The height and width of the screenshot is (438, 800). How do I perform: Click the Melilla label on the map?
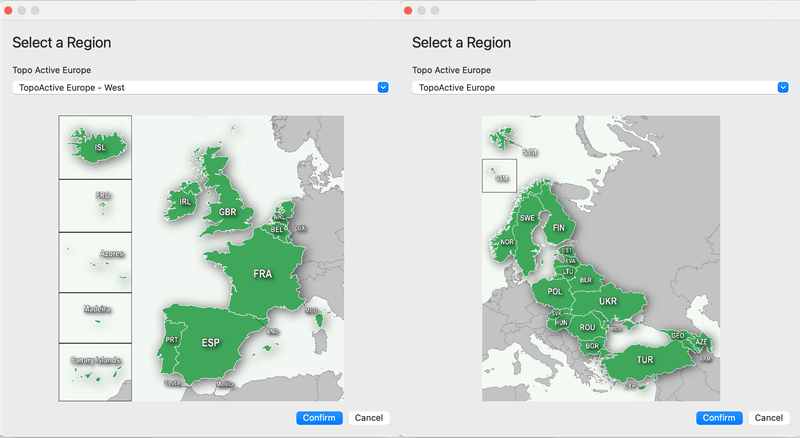tap(225, 384)
